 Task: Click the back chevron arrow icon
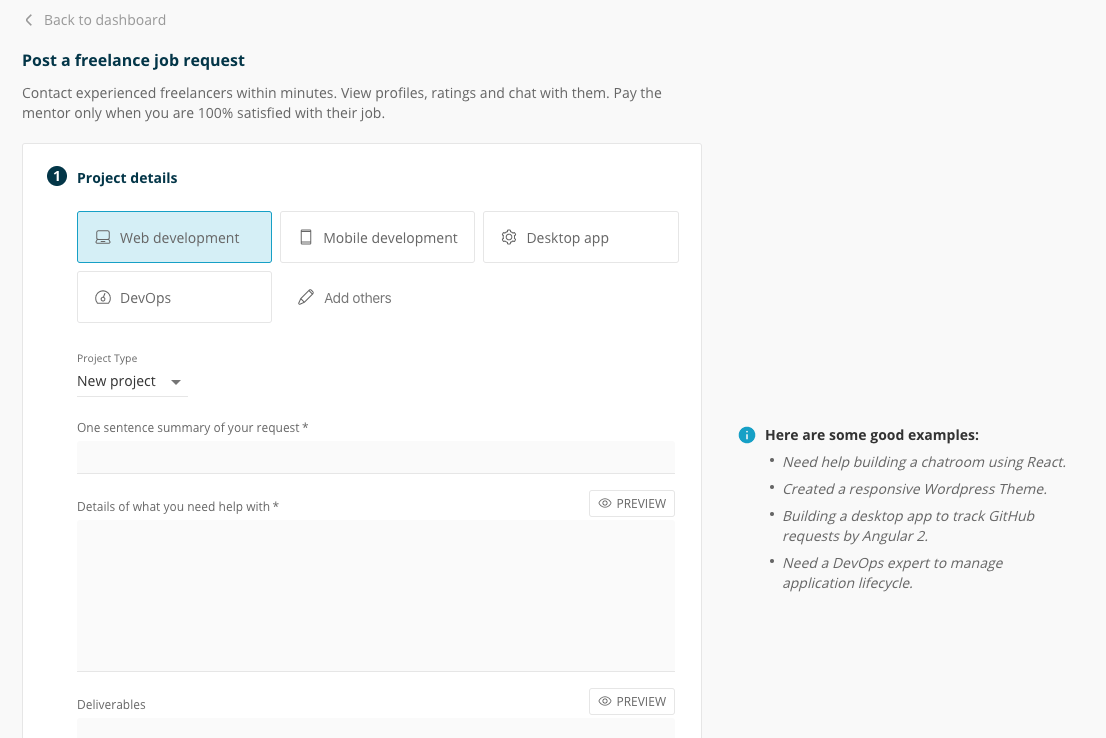tap(28, 20)
